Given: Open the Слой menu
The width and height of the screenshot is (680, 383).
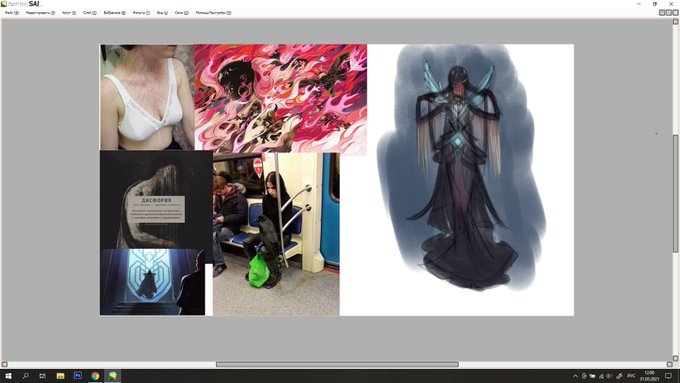Looking at the screenshot, I should tap(90, 13).
